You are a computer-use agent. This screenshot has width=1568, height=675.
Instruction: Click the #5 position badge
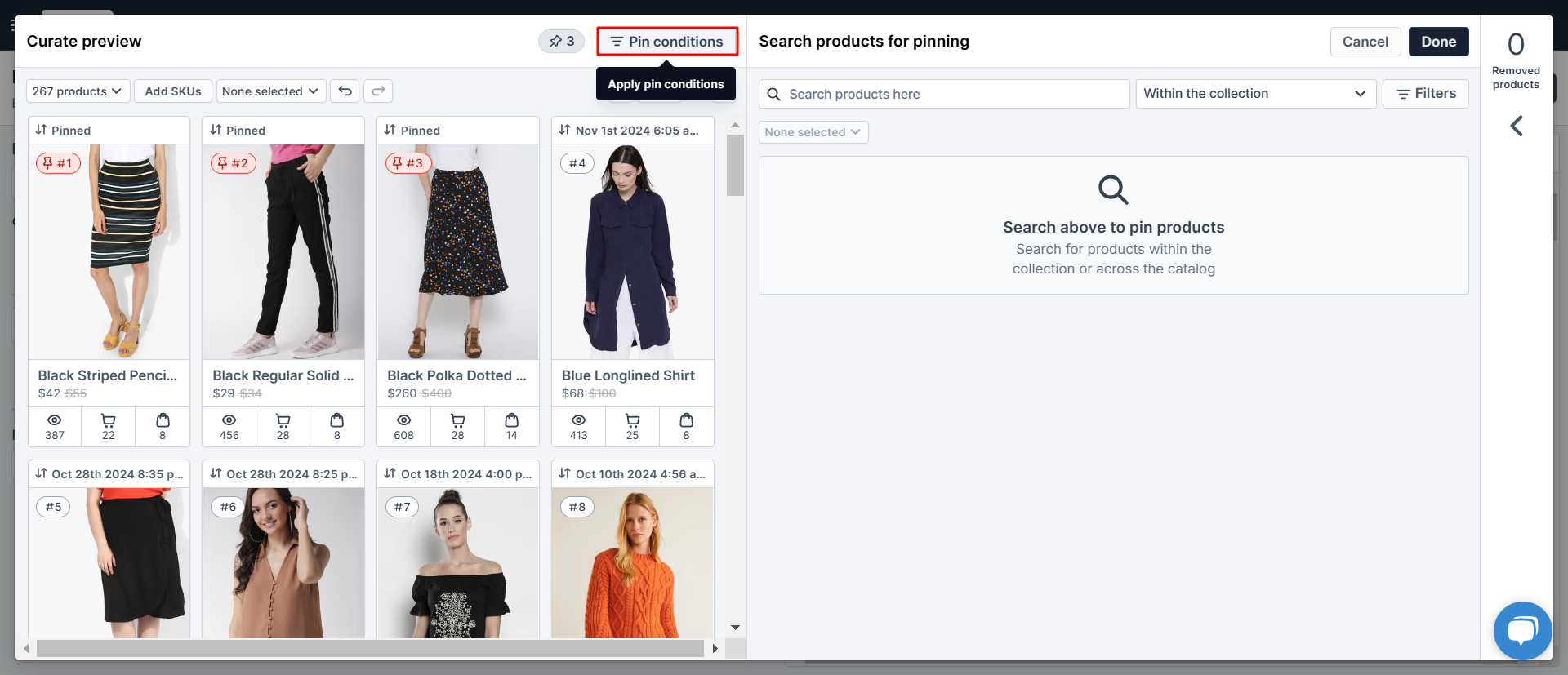(53, 507)
